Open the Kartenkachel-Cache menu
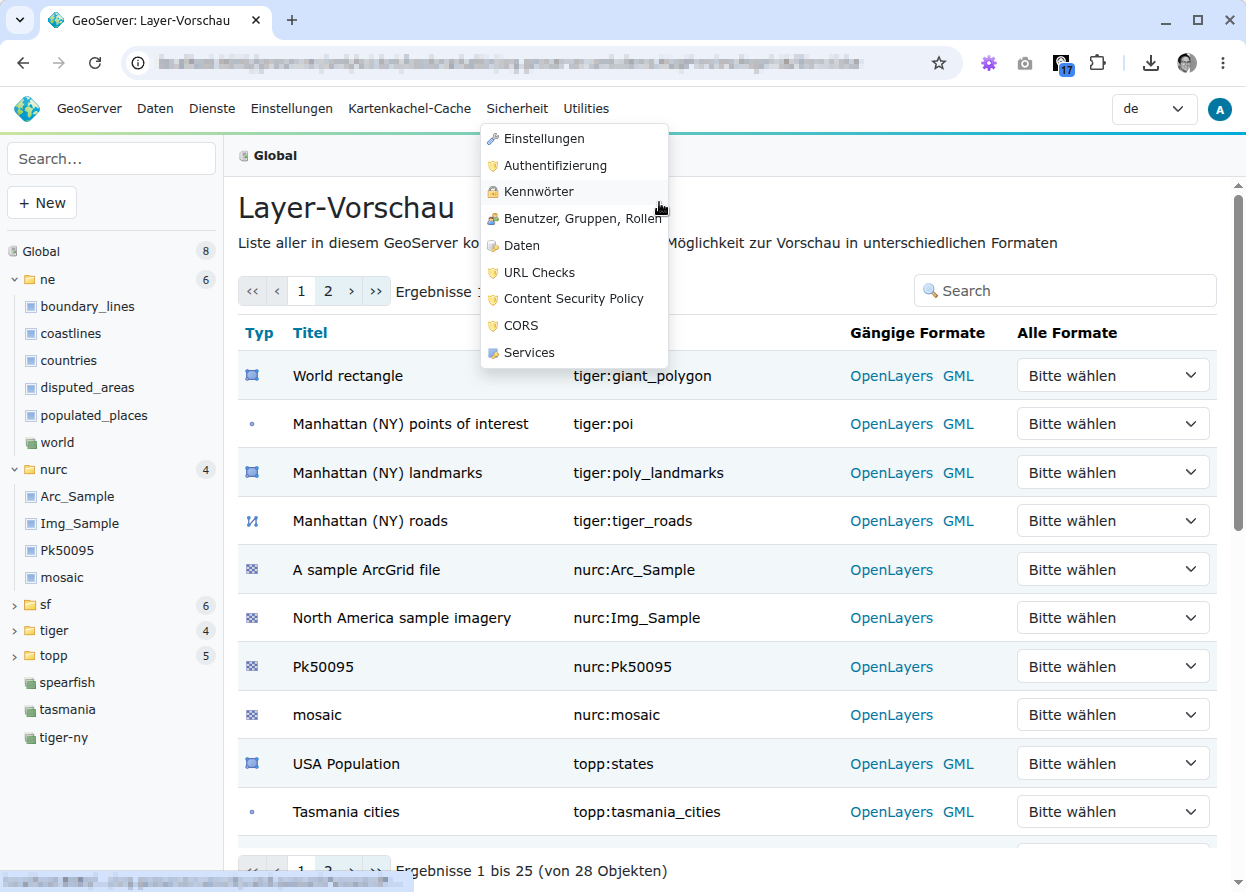The image size is (1246, 892). click(410, 109)
